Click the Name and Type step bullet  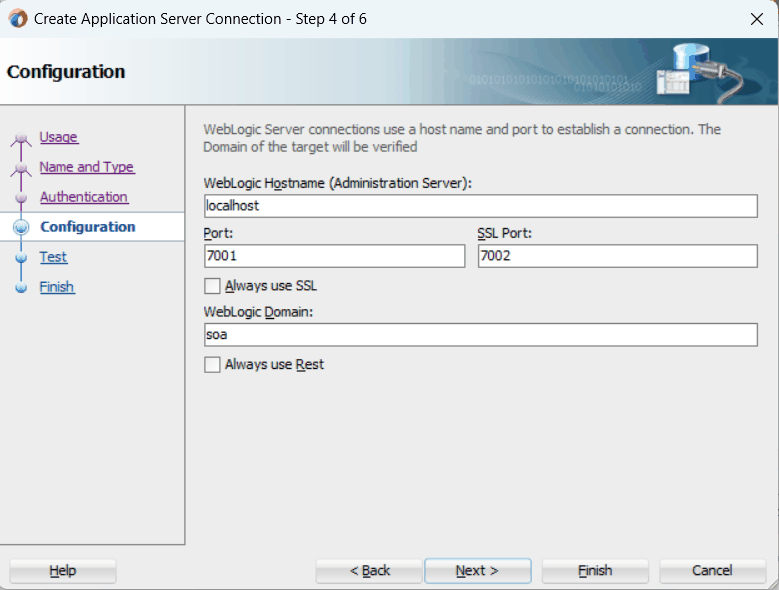click(x=21, y=168)
